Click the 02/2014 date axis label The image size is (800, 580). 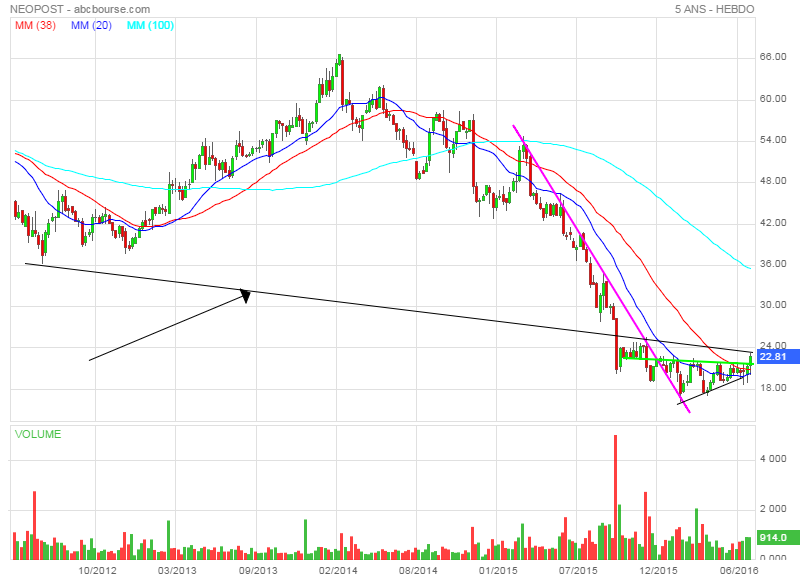338,570
